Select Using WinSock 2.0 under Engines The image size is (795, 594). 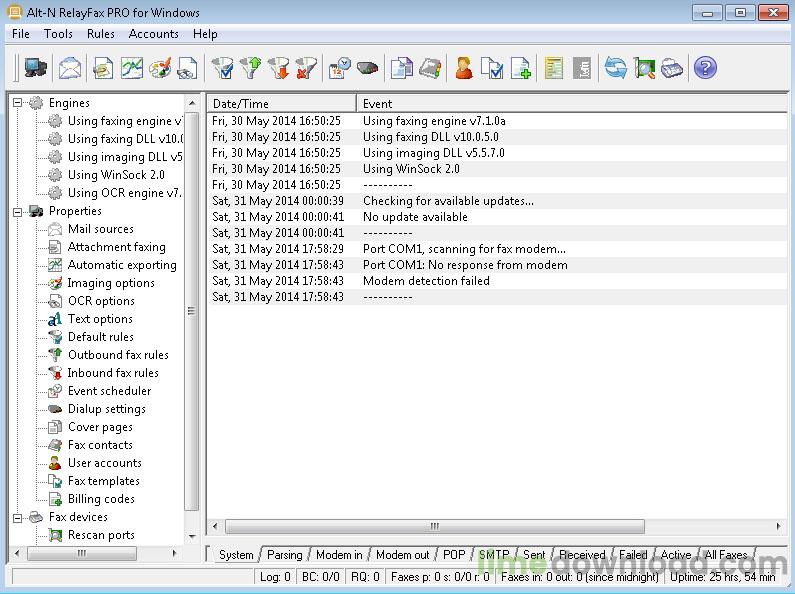coord(116,175)
